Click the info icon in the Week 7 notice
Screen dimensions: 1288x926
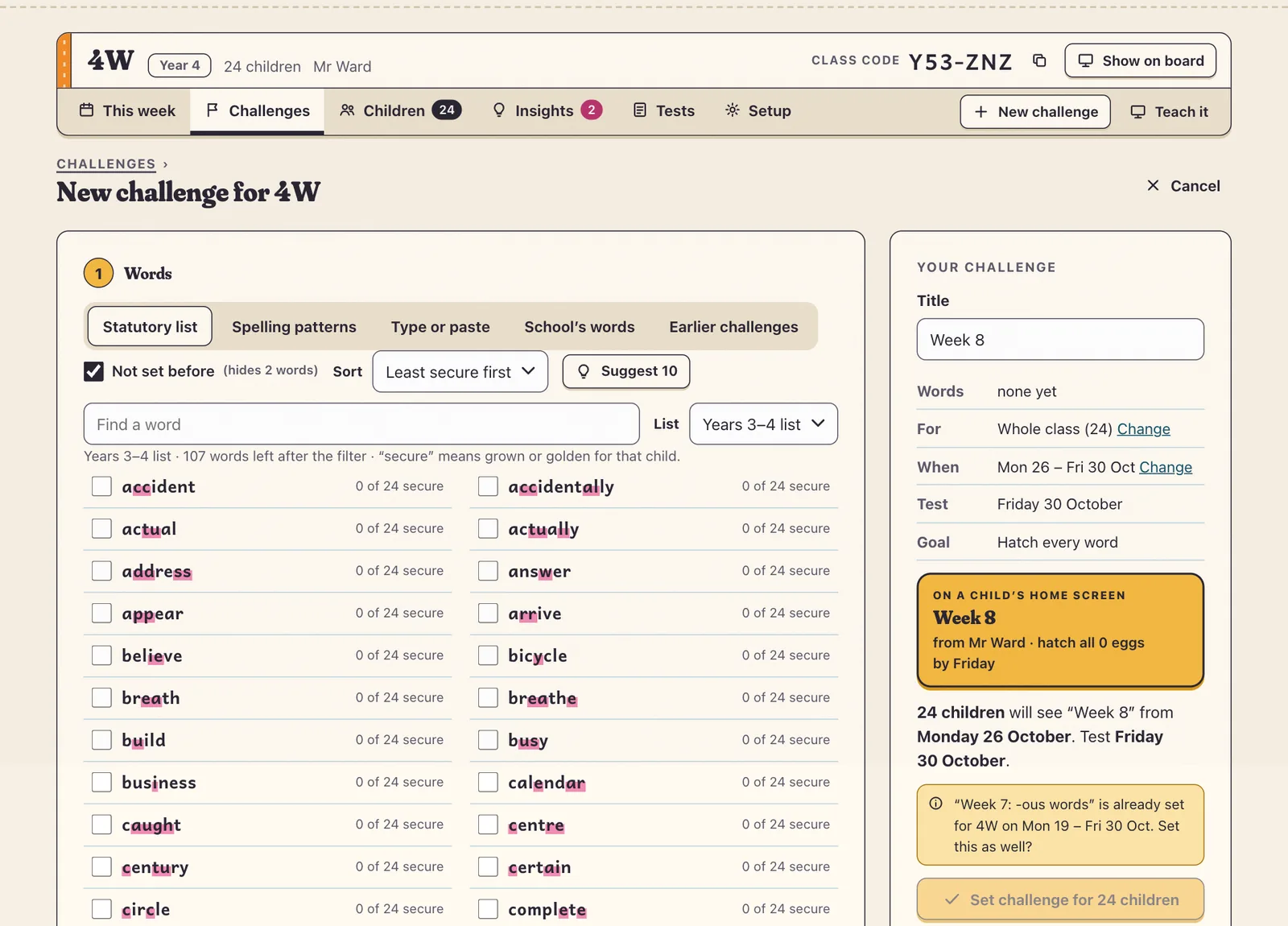tap(935, 804)
